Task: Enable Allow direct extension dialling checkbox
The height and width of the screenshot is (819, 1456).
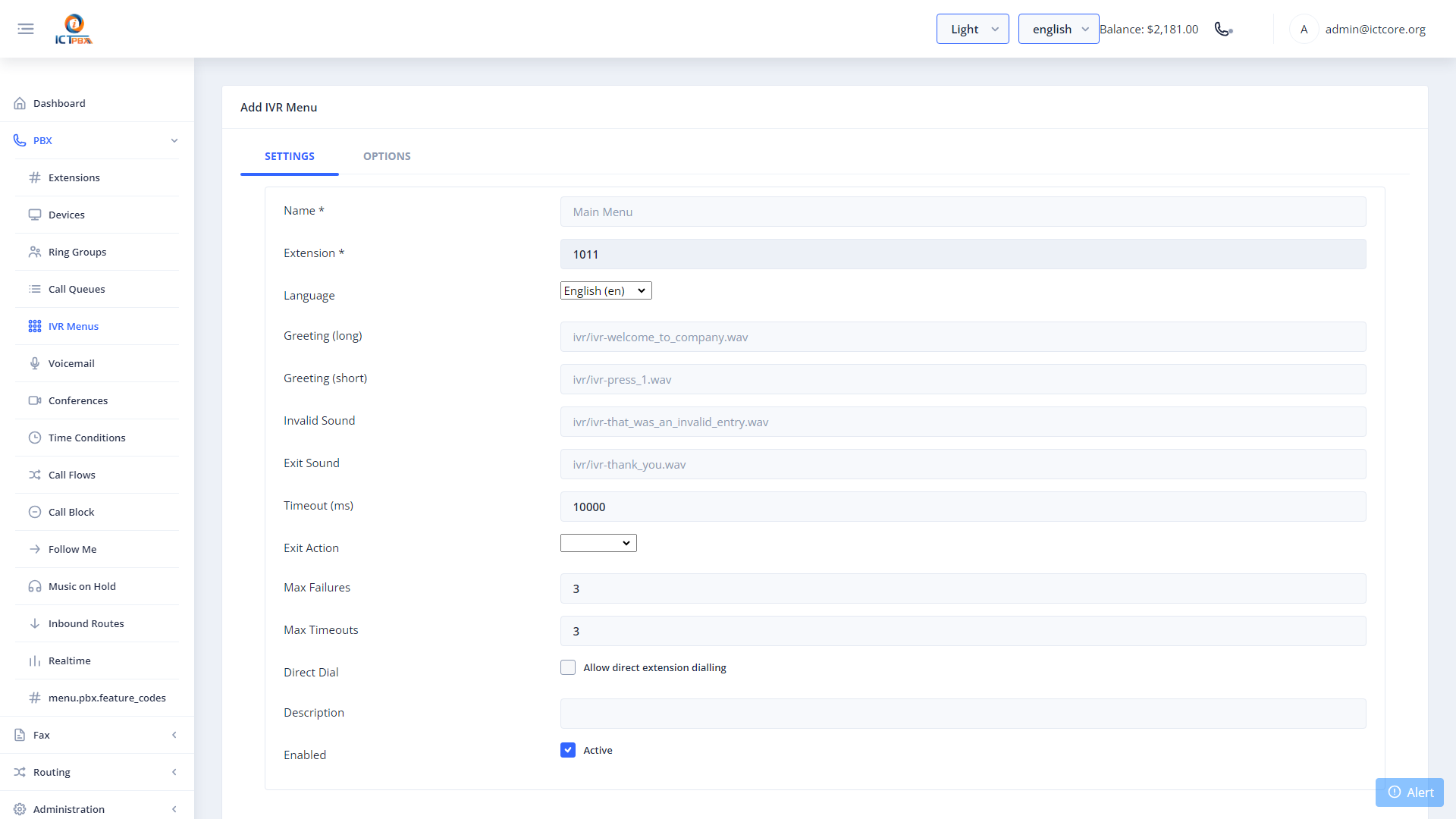Action: [x=568, y=667]
